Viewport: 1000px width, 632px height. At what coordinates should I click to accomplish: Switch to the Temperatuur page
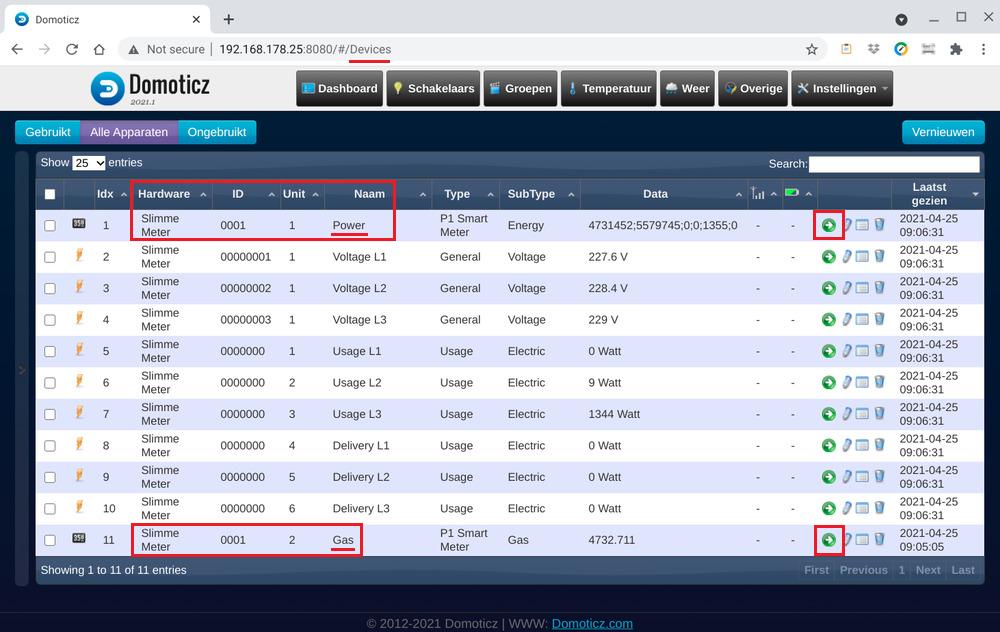(x=608, y=88)
